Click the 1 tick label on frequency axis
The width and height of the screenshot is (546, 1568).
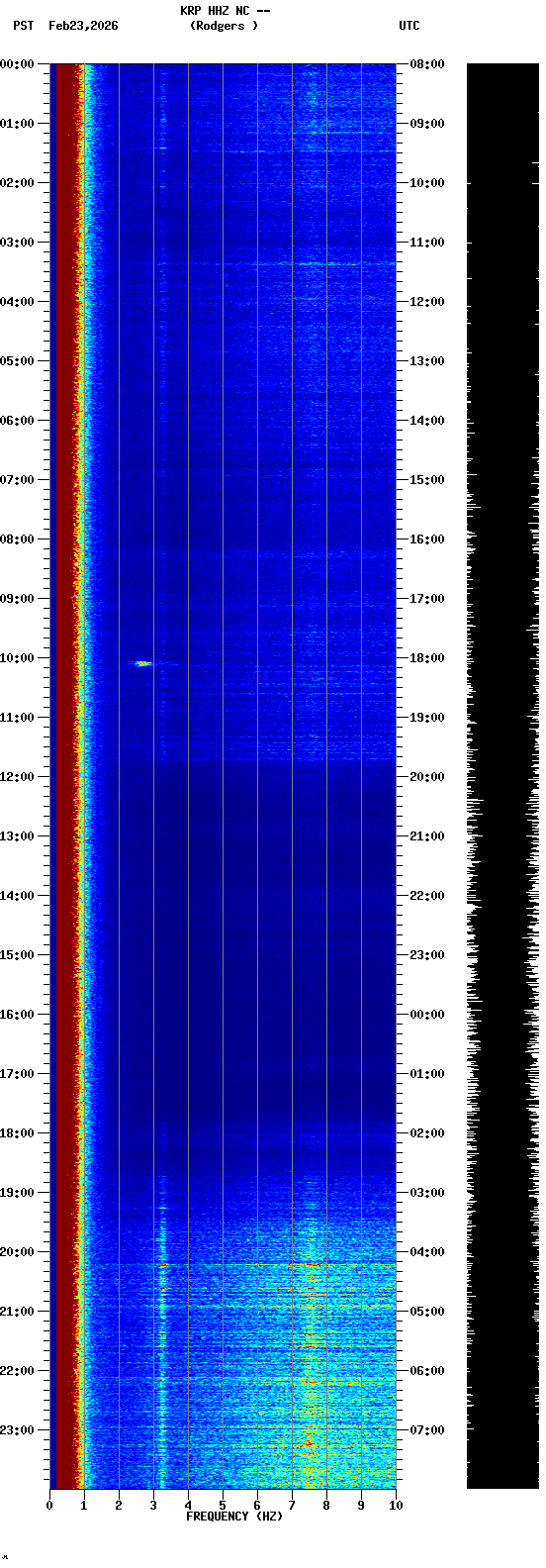coord(84,1506)
